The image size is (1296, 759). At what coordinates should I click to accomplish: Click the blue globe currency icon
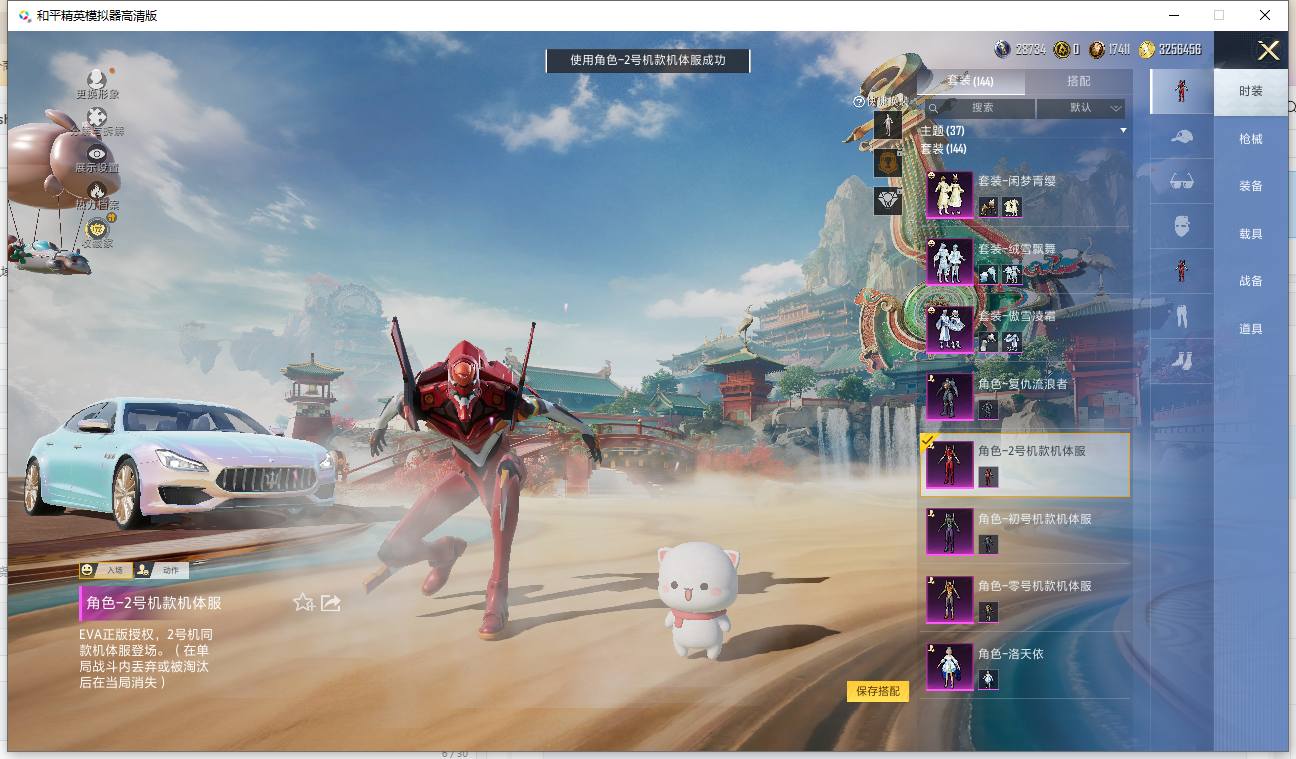[x=1003, y=49]
